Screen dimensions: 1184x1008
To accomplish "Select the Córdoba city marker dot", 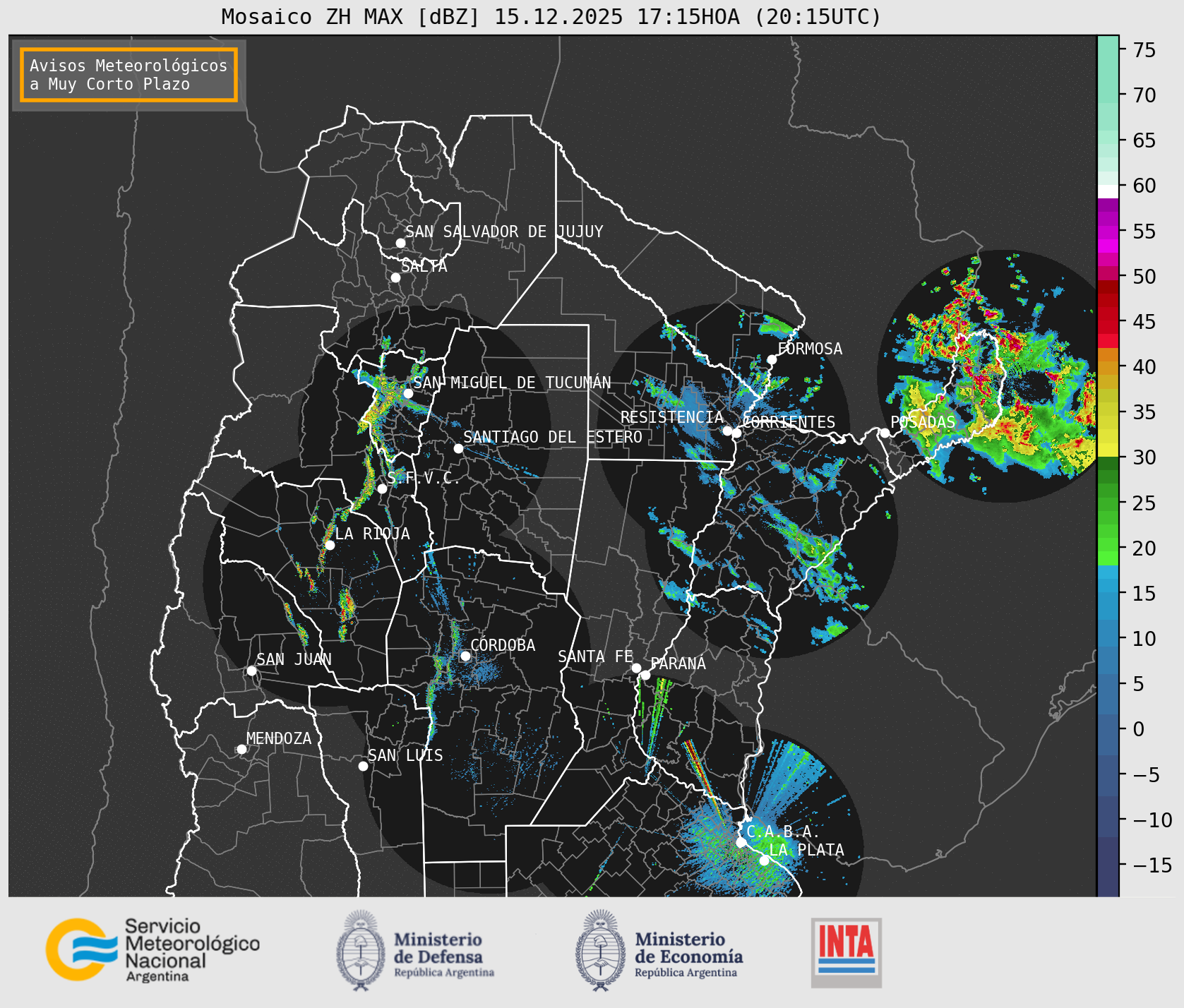I will pyautogui.click(x=465, y=656).
